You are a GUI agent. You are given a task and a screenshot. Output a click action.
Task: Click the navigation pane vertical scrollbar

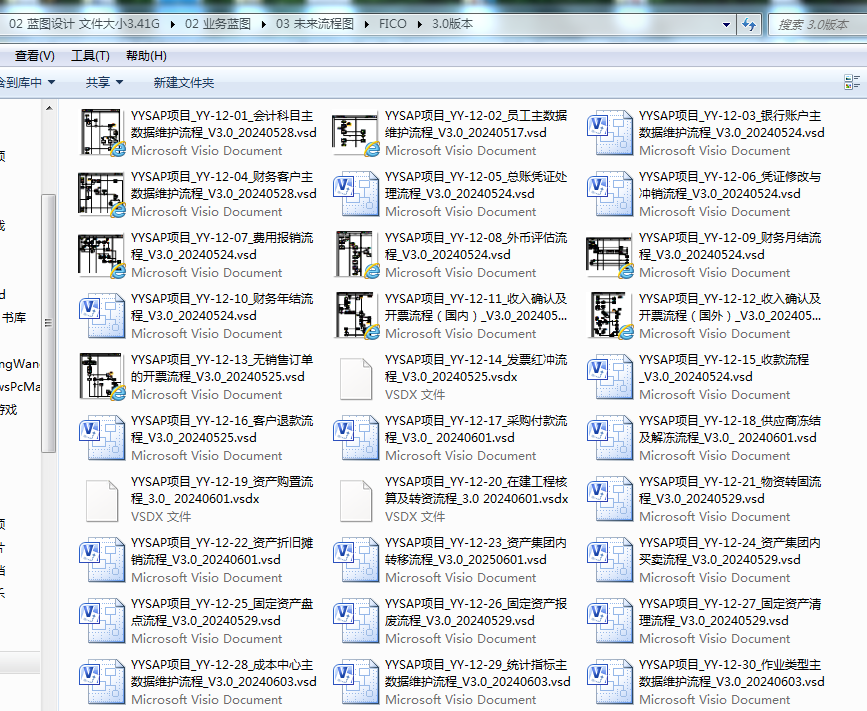click(47, 320)
